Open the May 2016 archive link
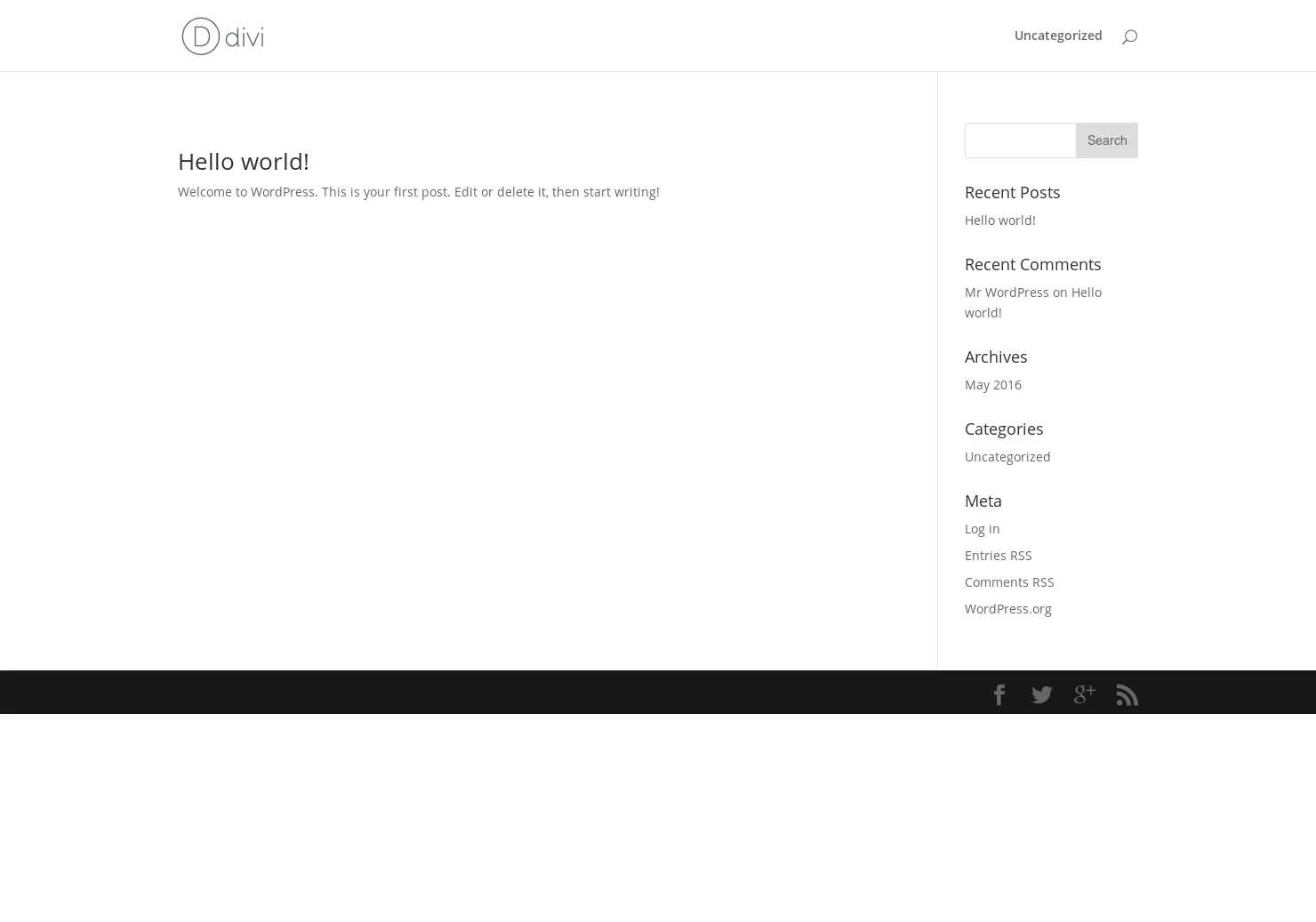 click(x=993, y=384)
